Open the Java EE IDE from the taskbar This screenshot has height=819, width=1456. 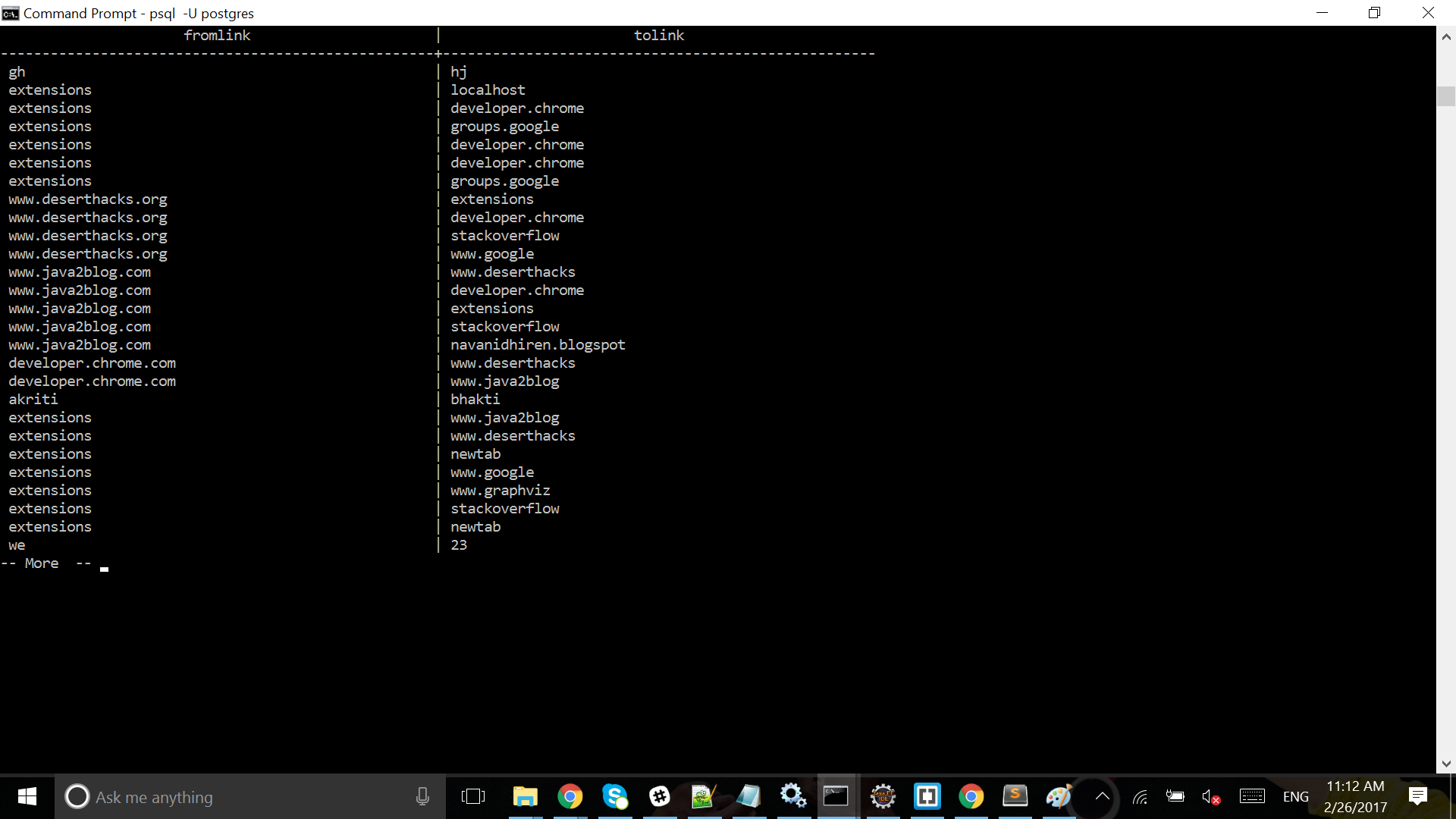pyautogui.click(x=883, y=796)
